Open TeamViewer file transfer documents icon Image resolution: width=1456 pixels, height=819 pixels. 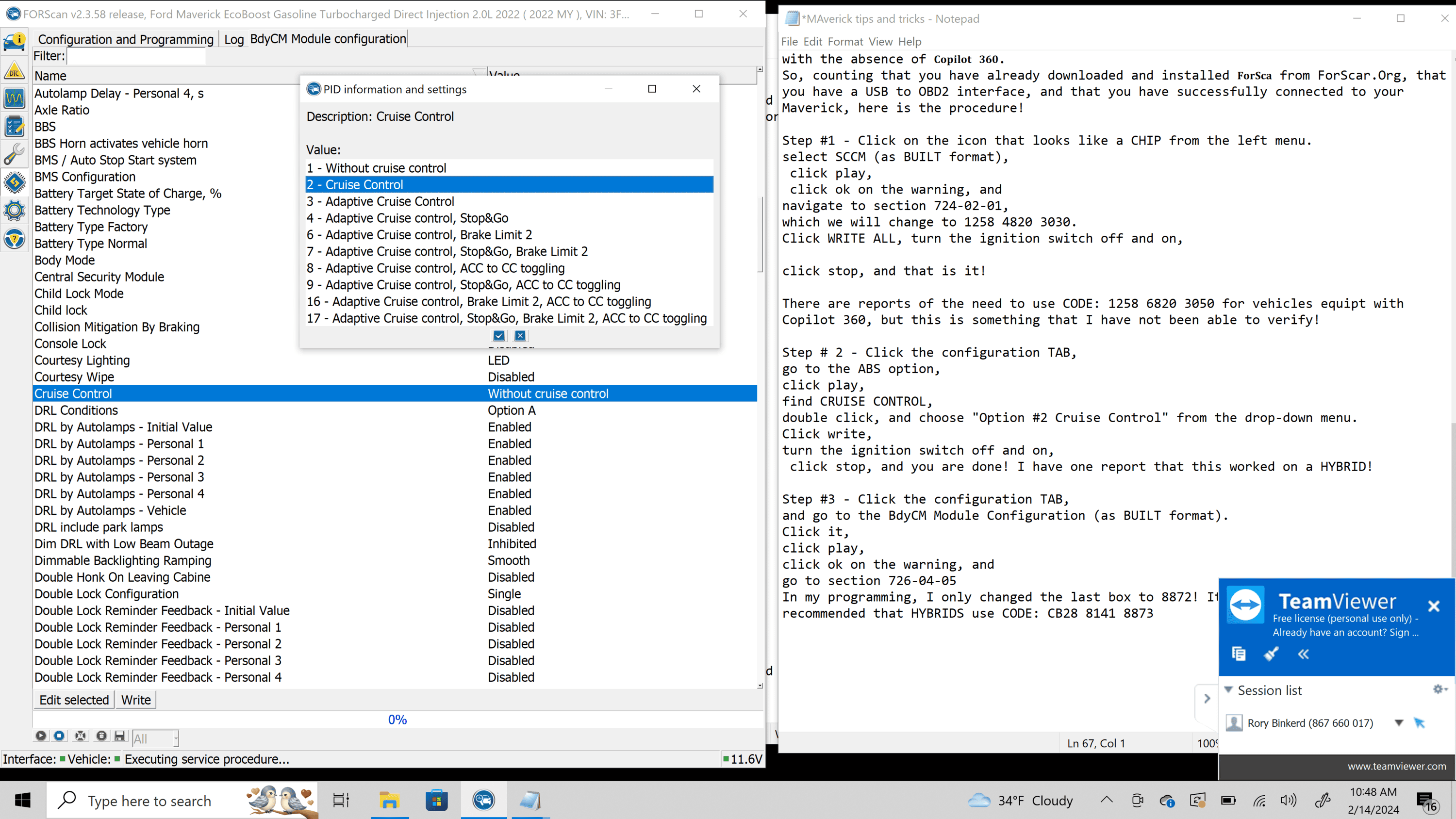point(1239,654)
